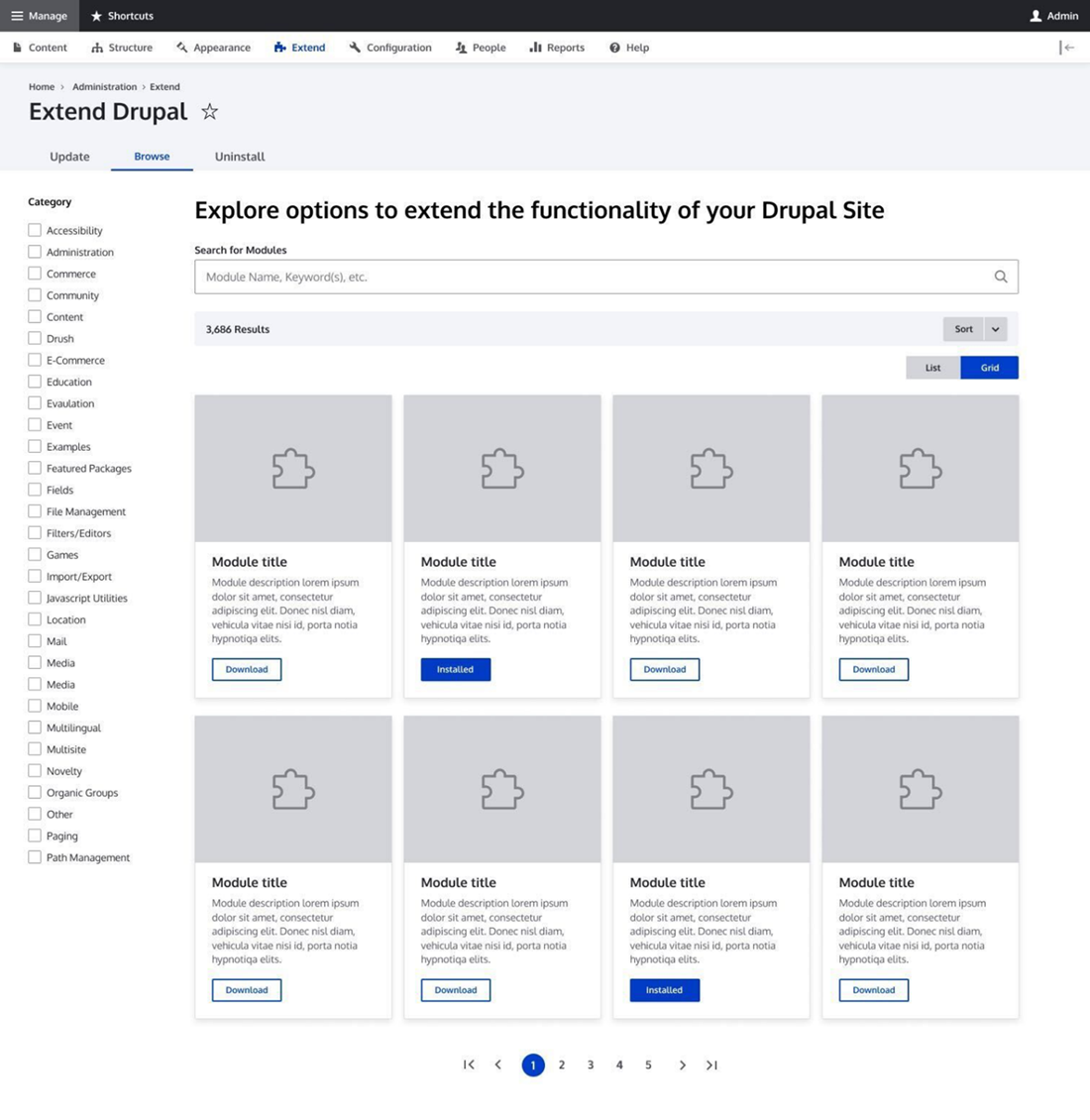The width and height of the screenshot is (1090, 1120).
Task: Tick the Organic Groups checkbox
Action: [35, 792]
